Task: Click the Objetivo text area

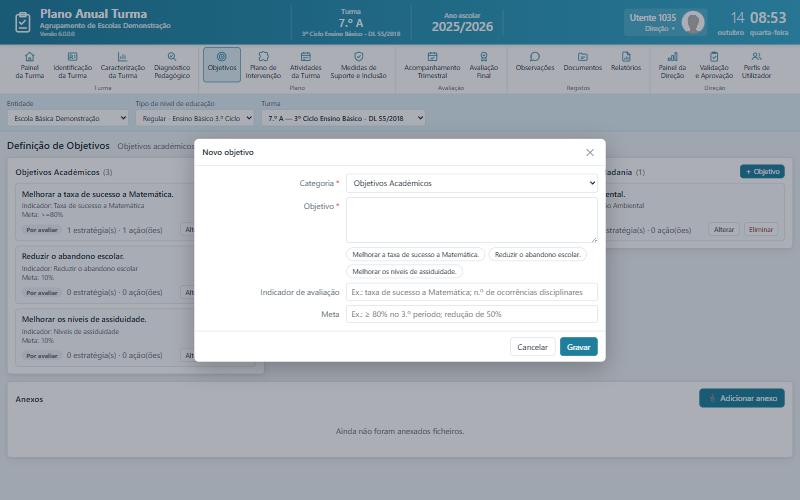Action: click(472, 220)
